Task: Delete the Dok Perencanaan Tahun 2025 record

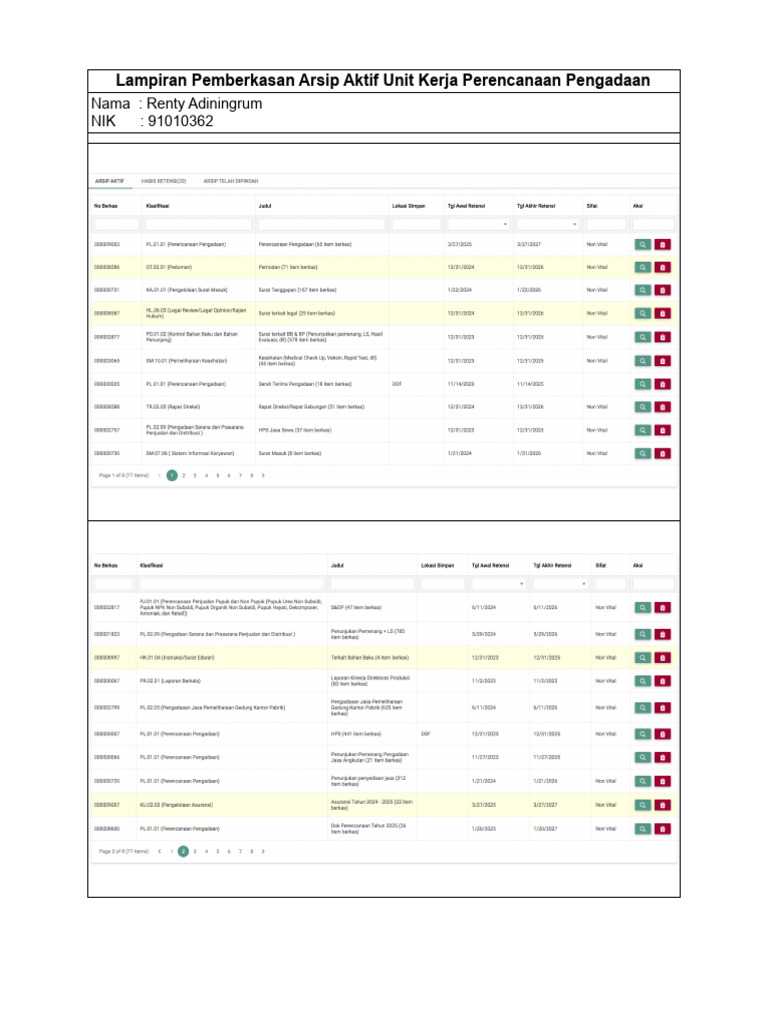Action: 662,828
